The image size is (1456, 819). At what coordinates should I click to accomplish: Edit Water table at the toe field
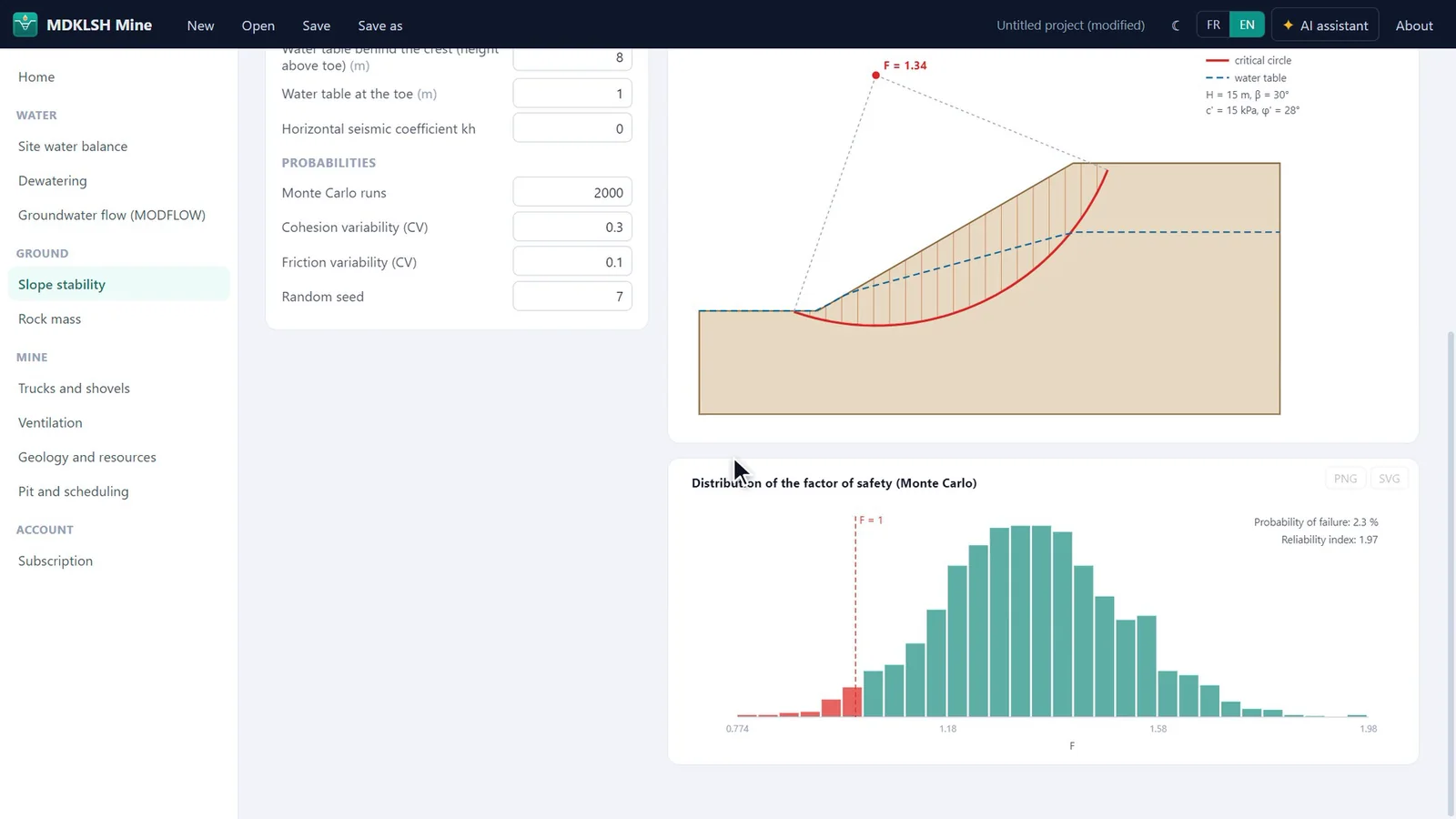(x=572, y=94)
